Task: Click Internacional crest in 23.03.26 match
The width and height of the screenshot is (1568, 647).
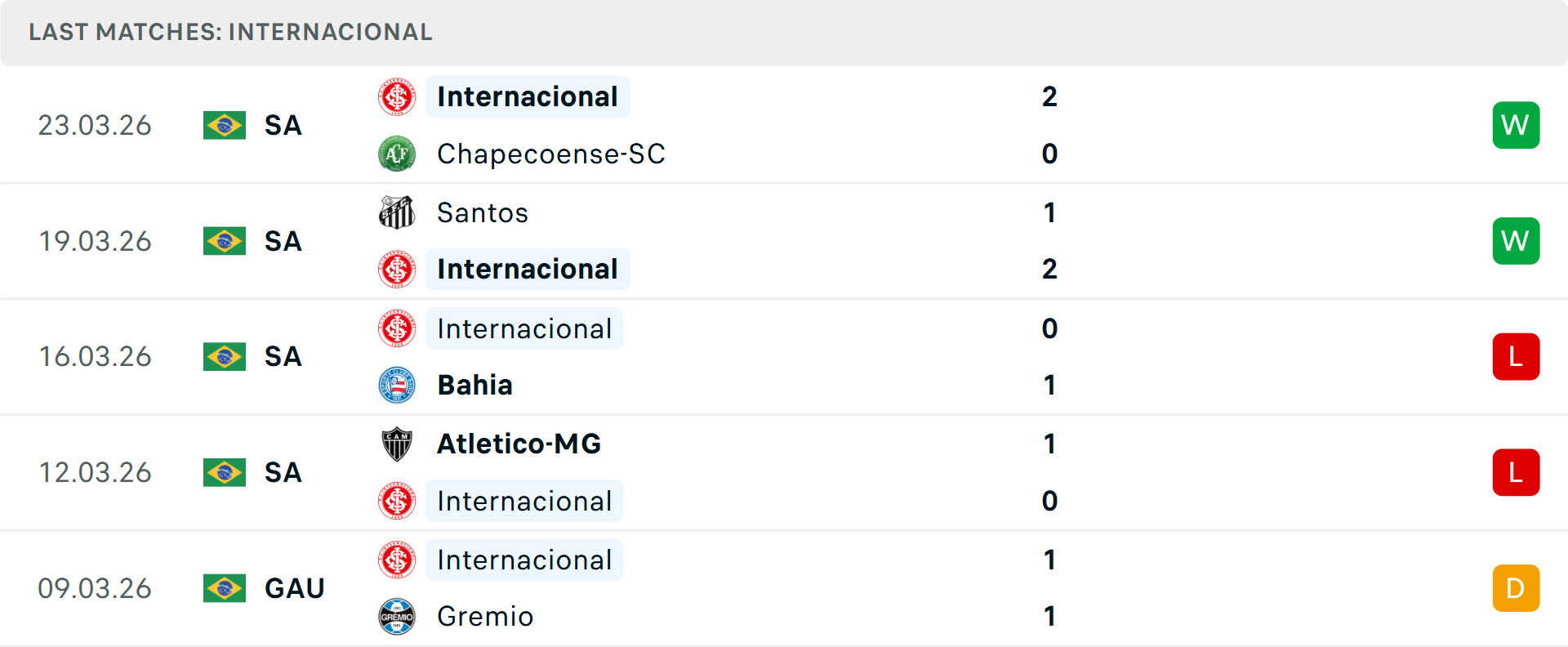Action: point(397,96)
